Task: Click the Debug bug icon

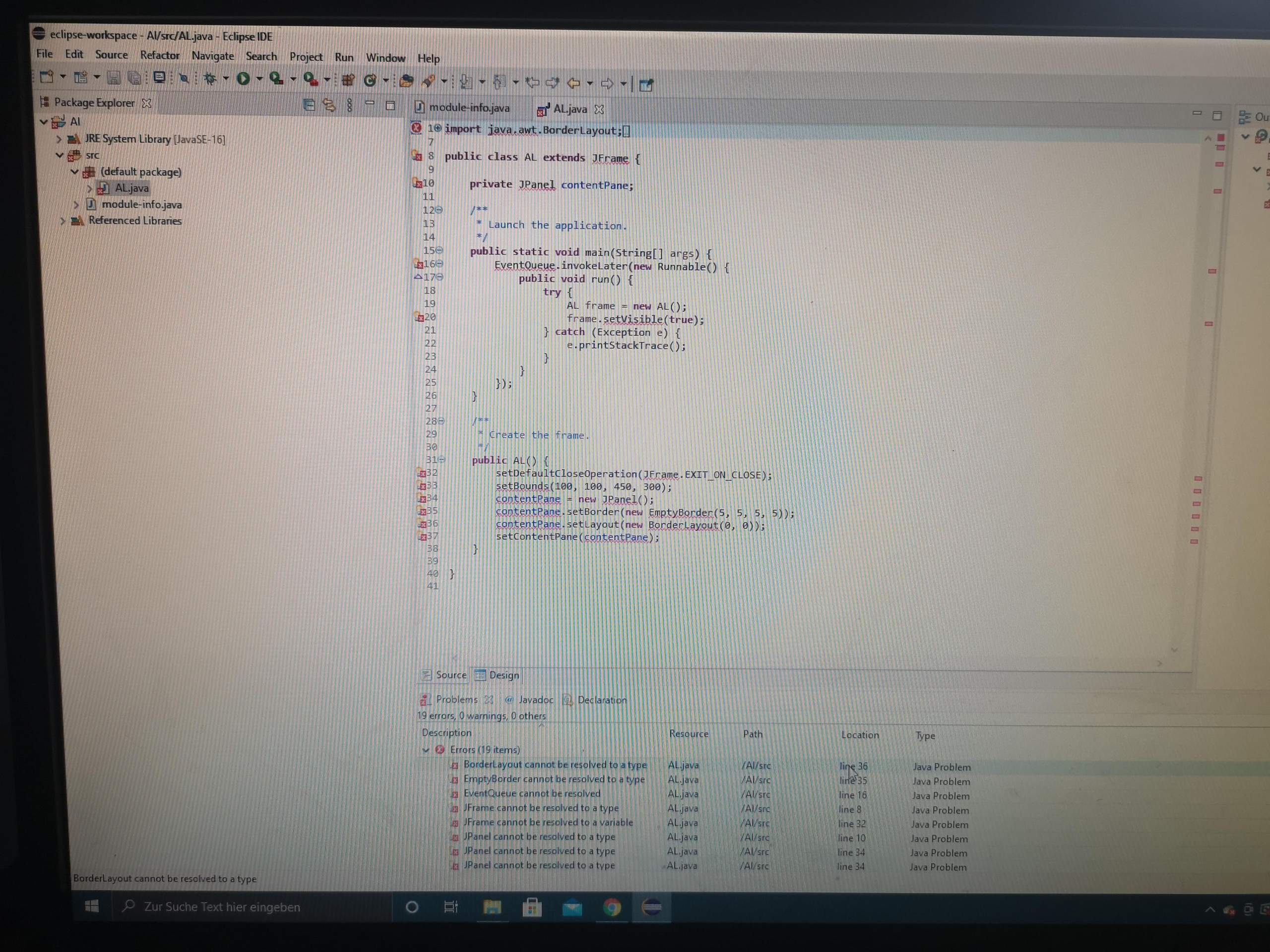Action: (209, 79)
